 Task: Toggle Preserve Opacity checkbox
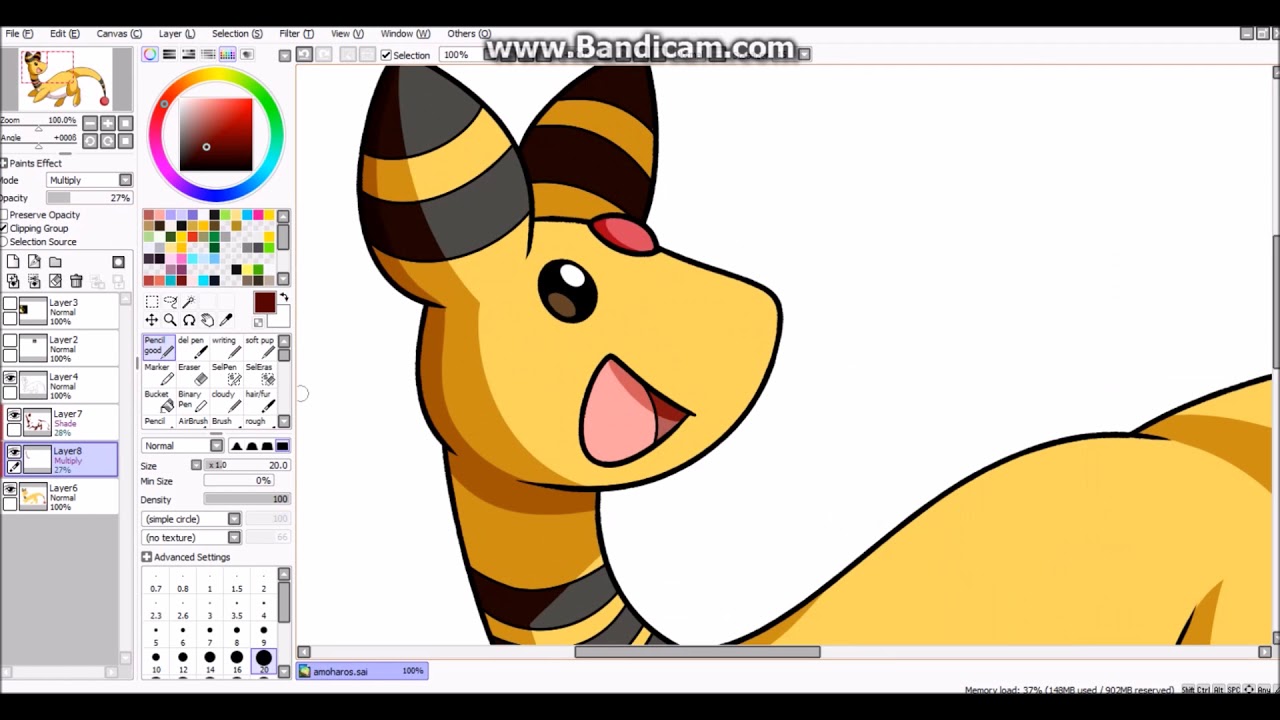tap(4, 215)
